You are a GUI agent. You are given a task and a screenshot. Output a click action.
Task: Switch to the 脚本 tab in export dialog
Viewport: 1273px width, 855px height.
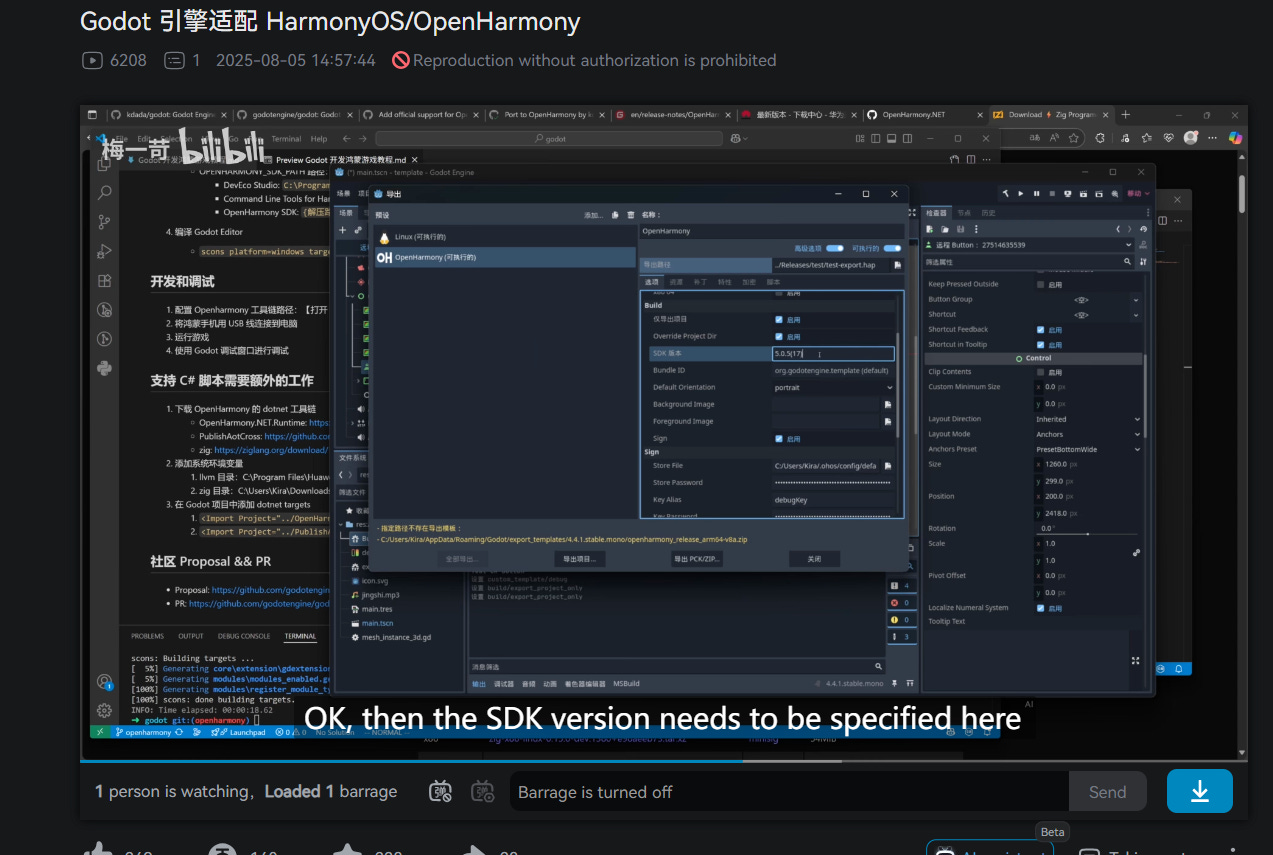[773, 282]
